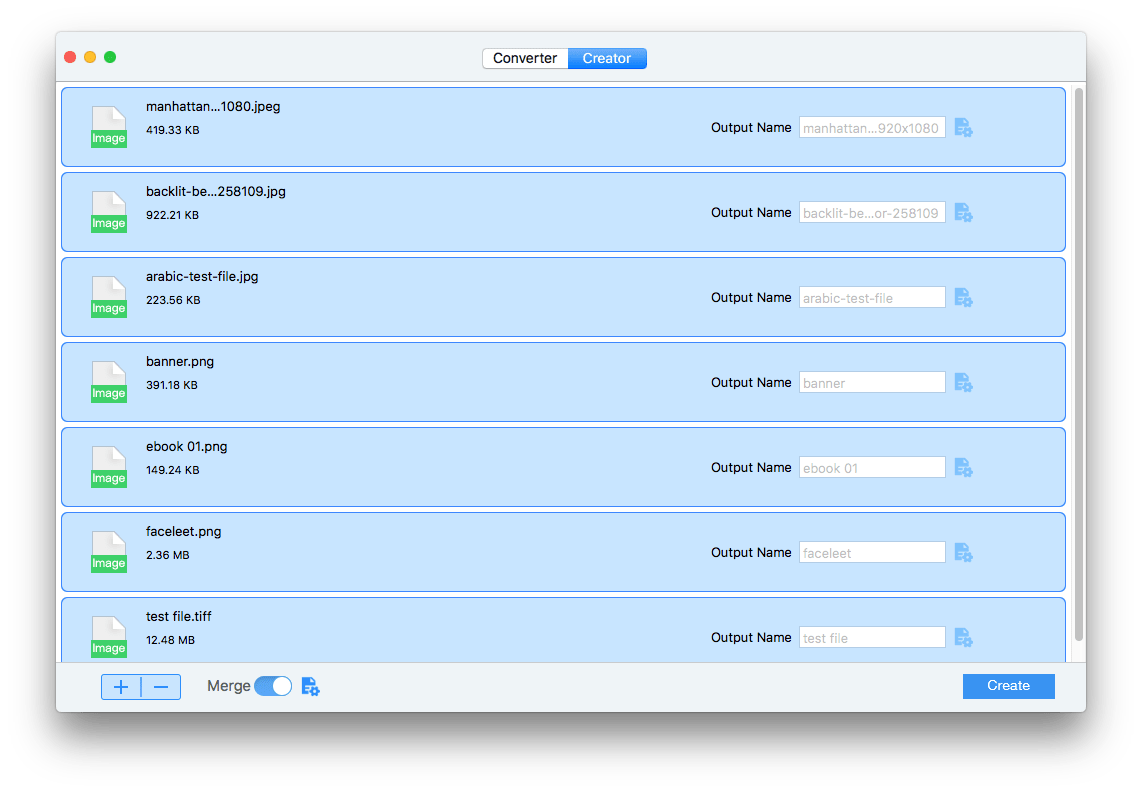
Task: Open output settings for backlit-be...258109.jpg
Action: [963, 212]
